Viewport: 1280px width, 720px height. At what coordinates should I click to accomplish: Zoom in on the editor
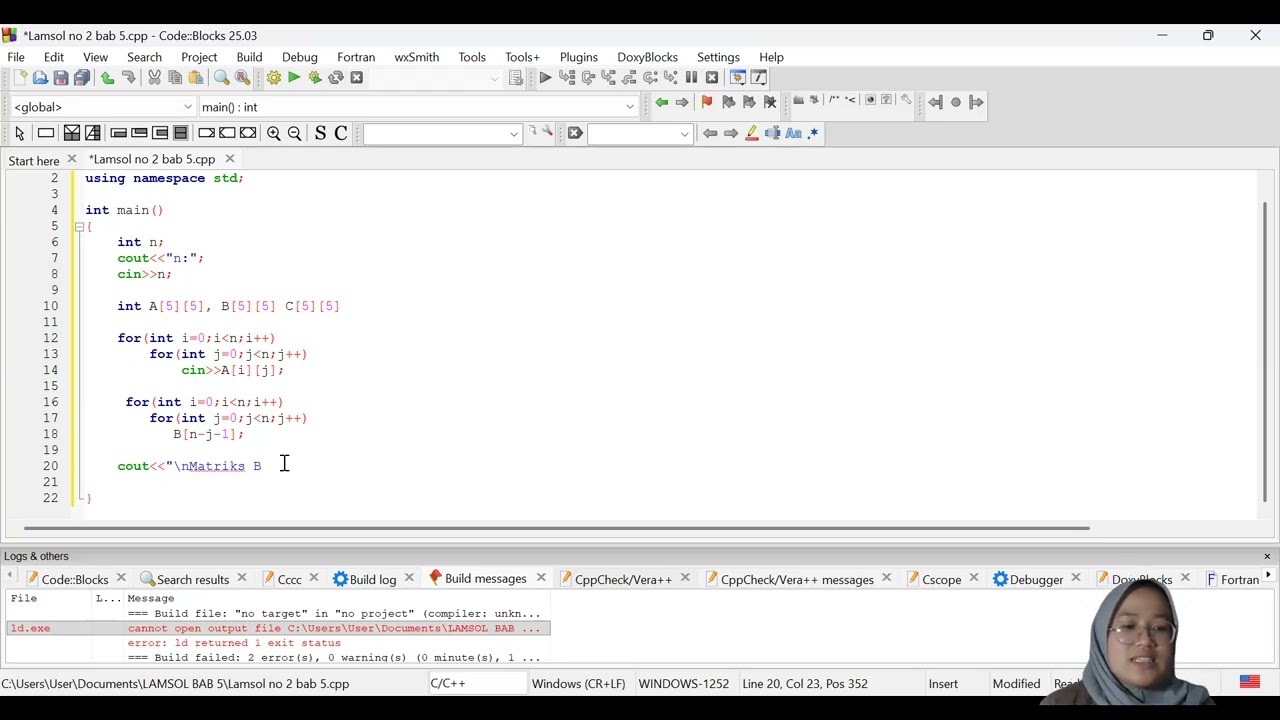point(273,134)
